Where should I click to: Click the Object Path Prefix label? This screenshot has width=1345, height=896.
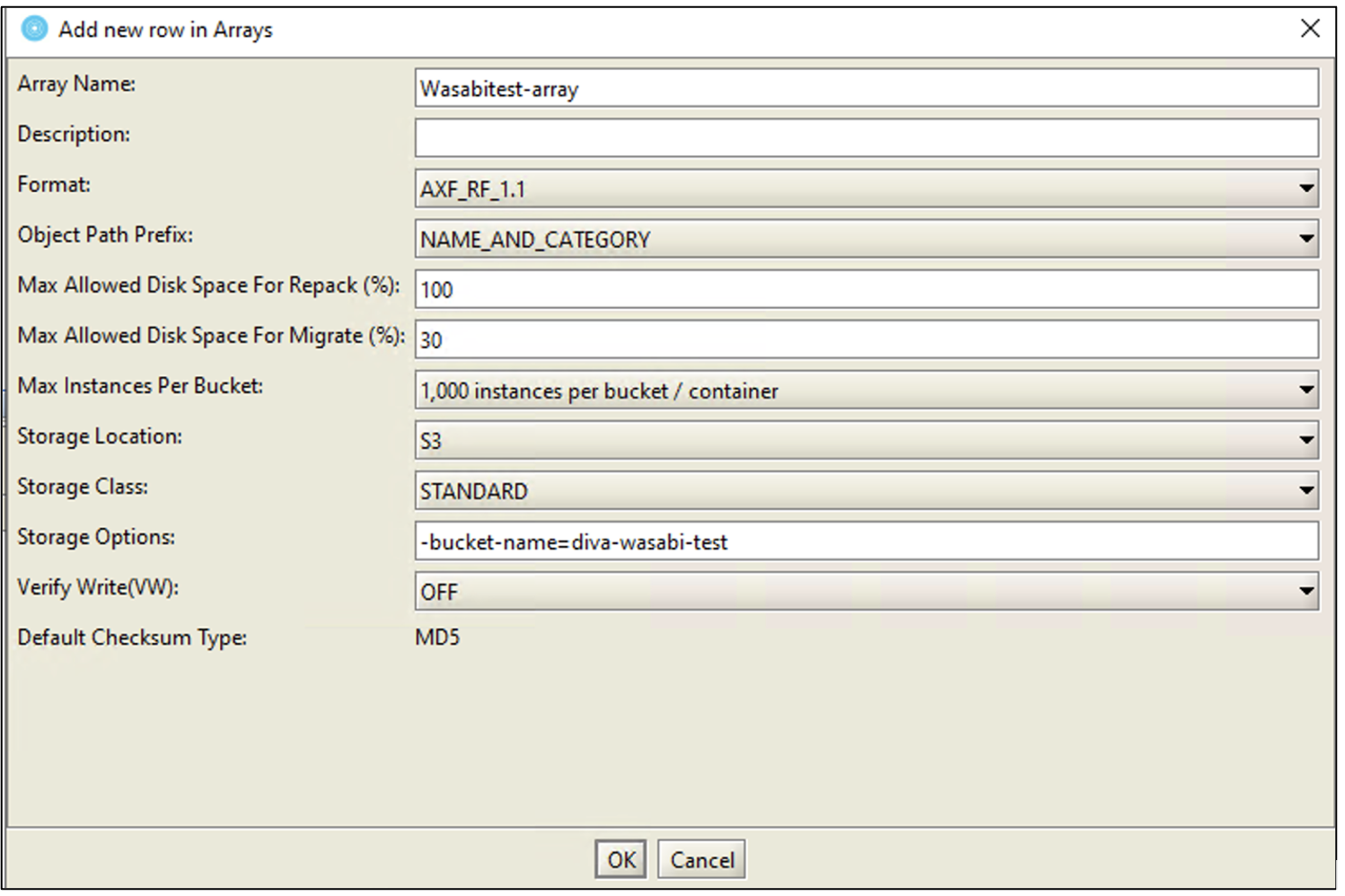(x=105, y=234)
